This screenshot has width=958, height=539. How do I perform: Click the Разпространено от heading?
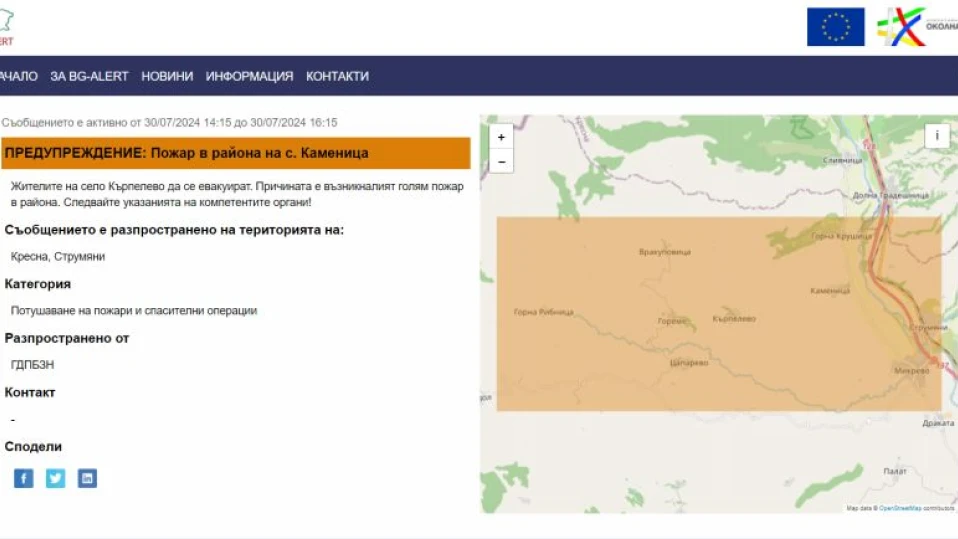click(x=67, y=338)
